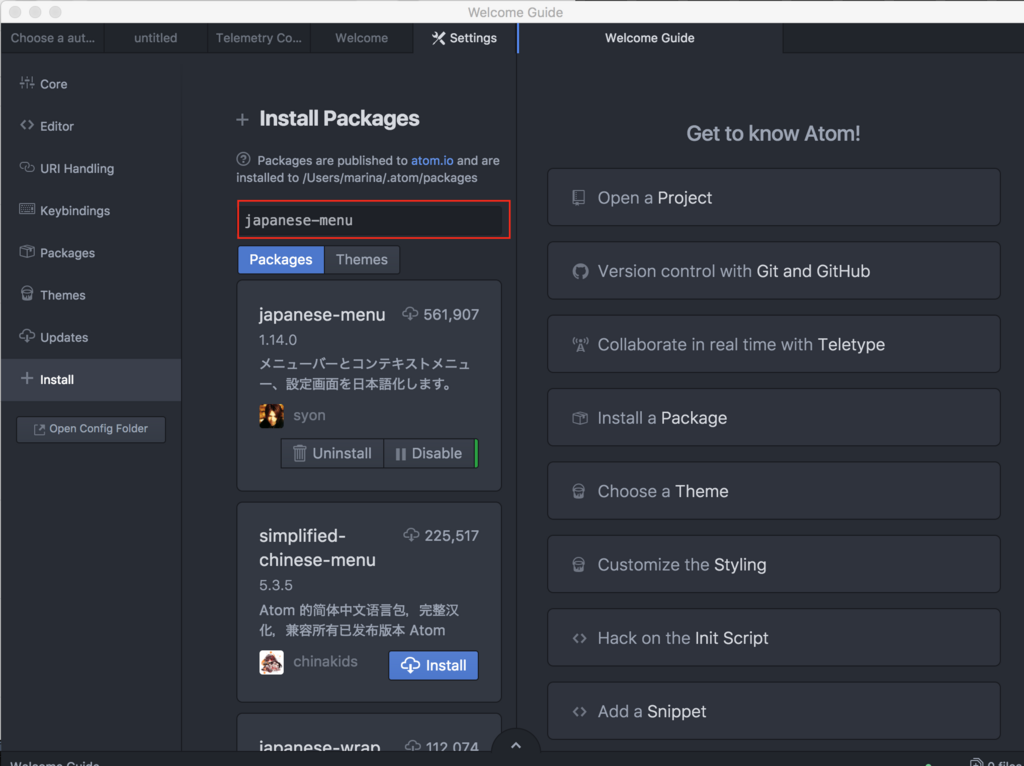1024x766 pixels.
Task: Click Open Config Folder button
Action: click(91, 429)
